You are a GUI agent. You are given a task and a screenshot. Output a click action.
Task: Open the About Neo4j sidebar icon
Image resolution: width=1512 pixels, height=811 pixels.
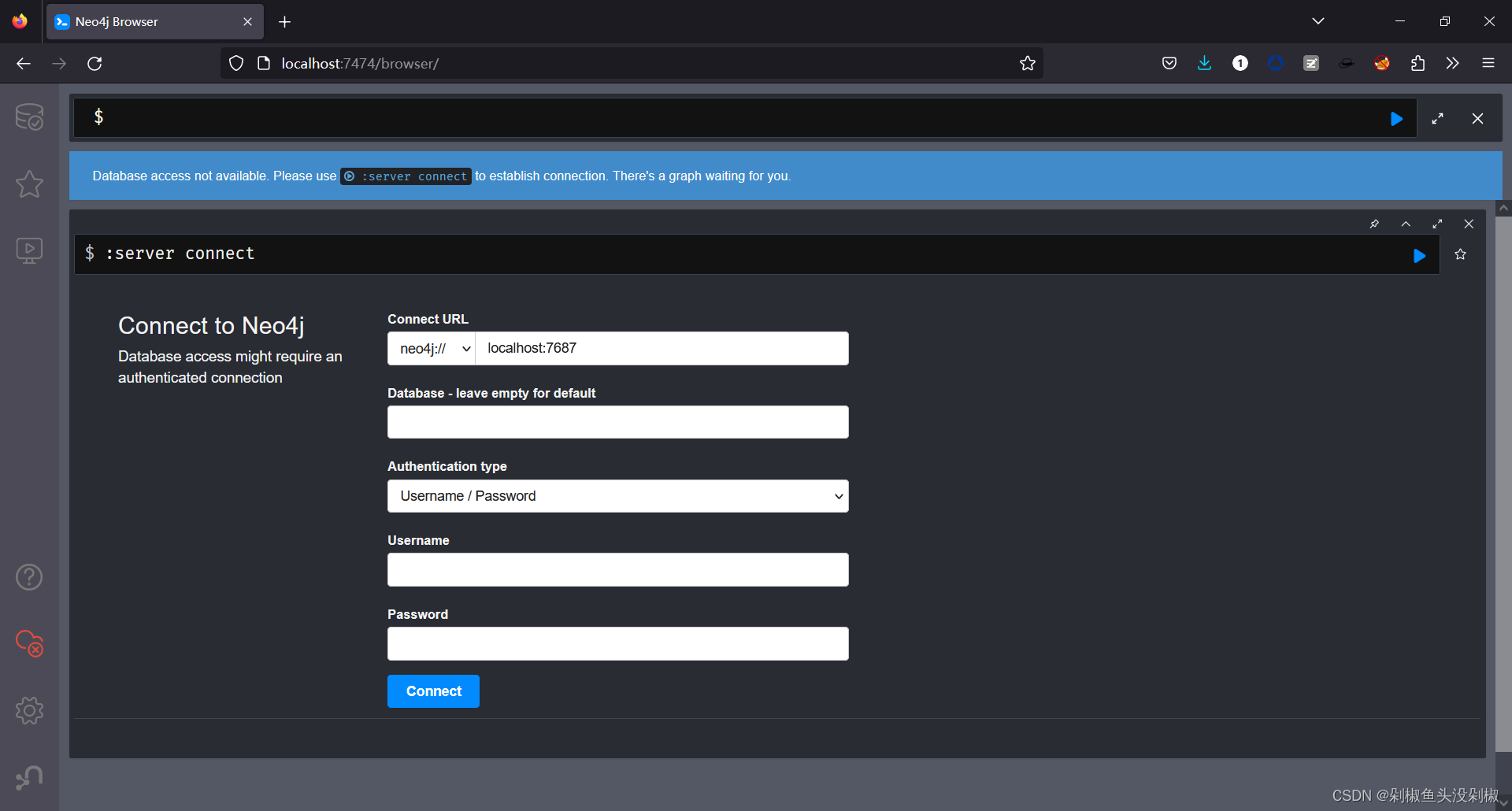(29, 777)
